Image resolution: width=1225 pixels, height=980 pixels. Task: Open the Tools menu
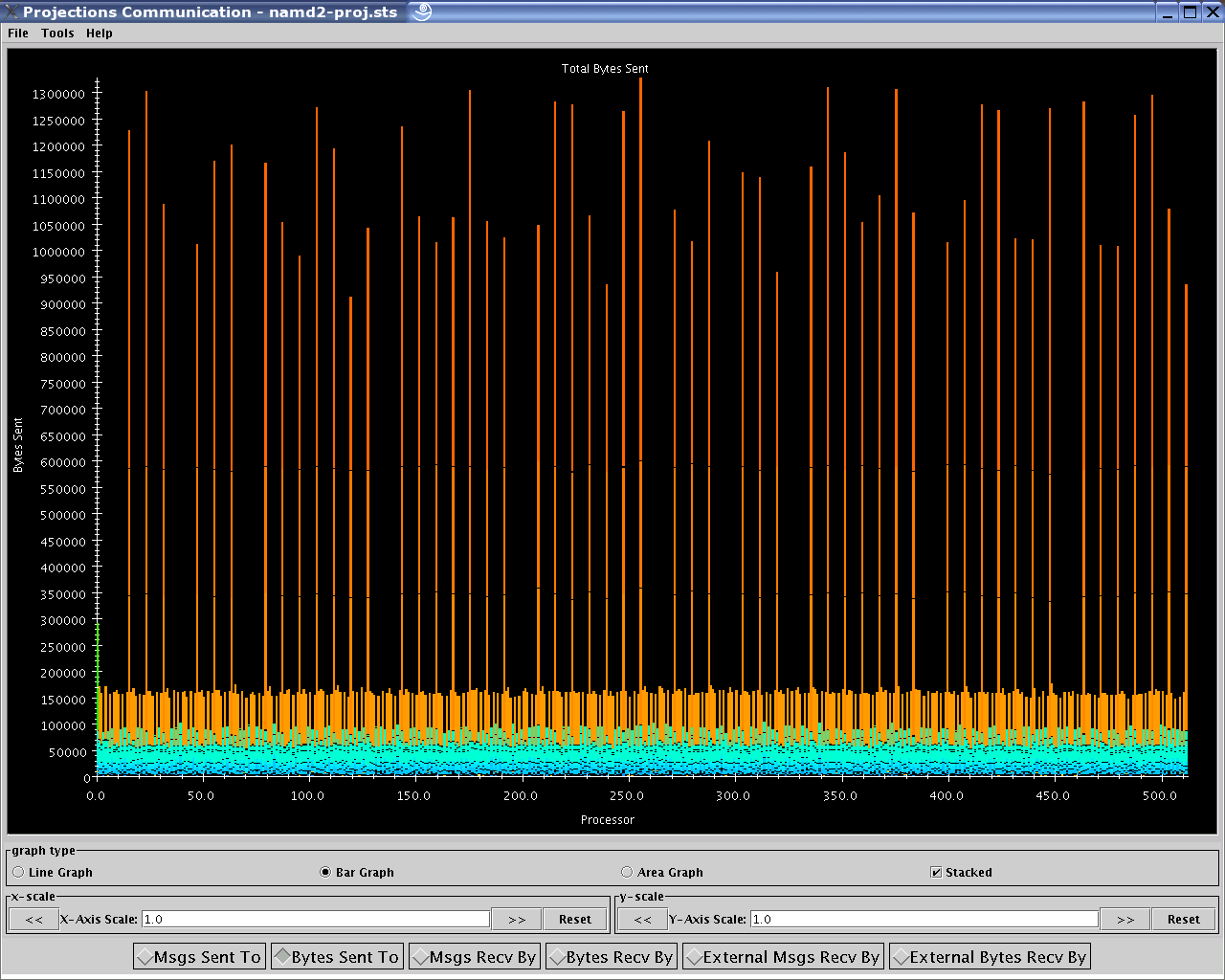[x=57, y=33]
